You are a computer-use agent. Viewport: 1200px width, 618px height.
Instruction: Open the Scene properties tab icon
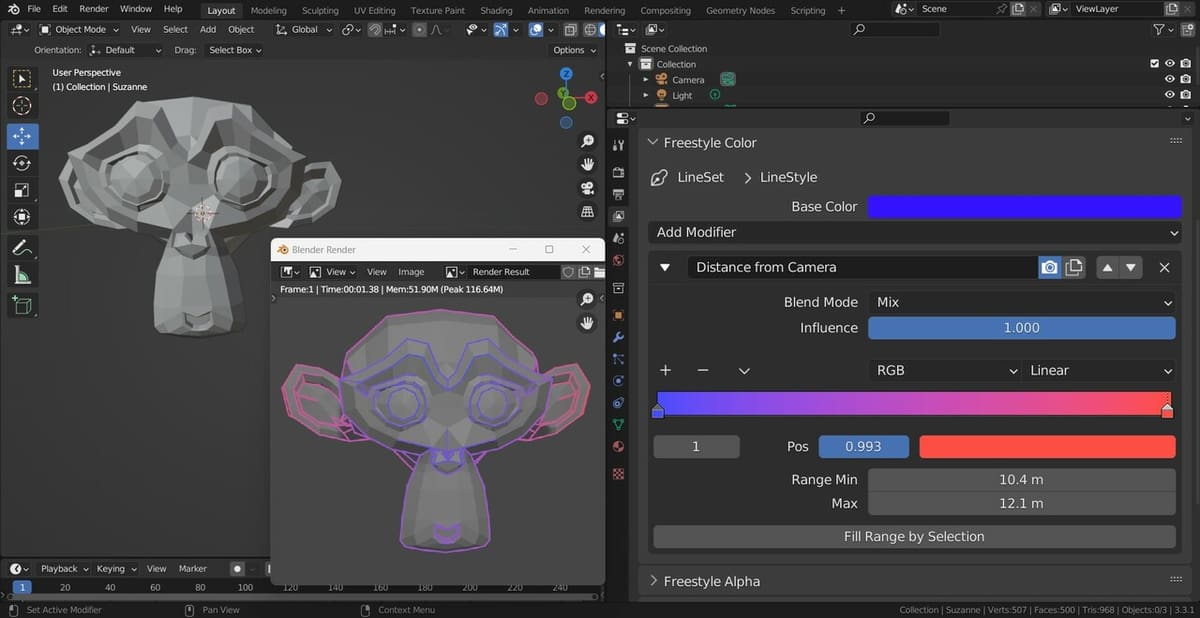[618, 238]
